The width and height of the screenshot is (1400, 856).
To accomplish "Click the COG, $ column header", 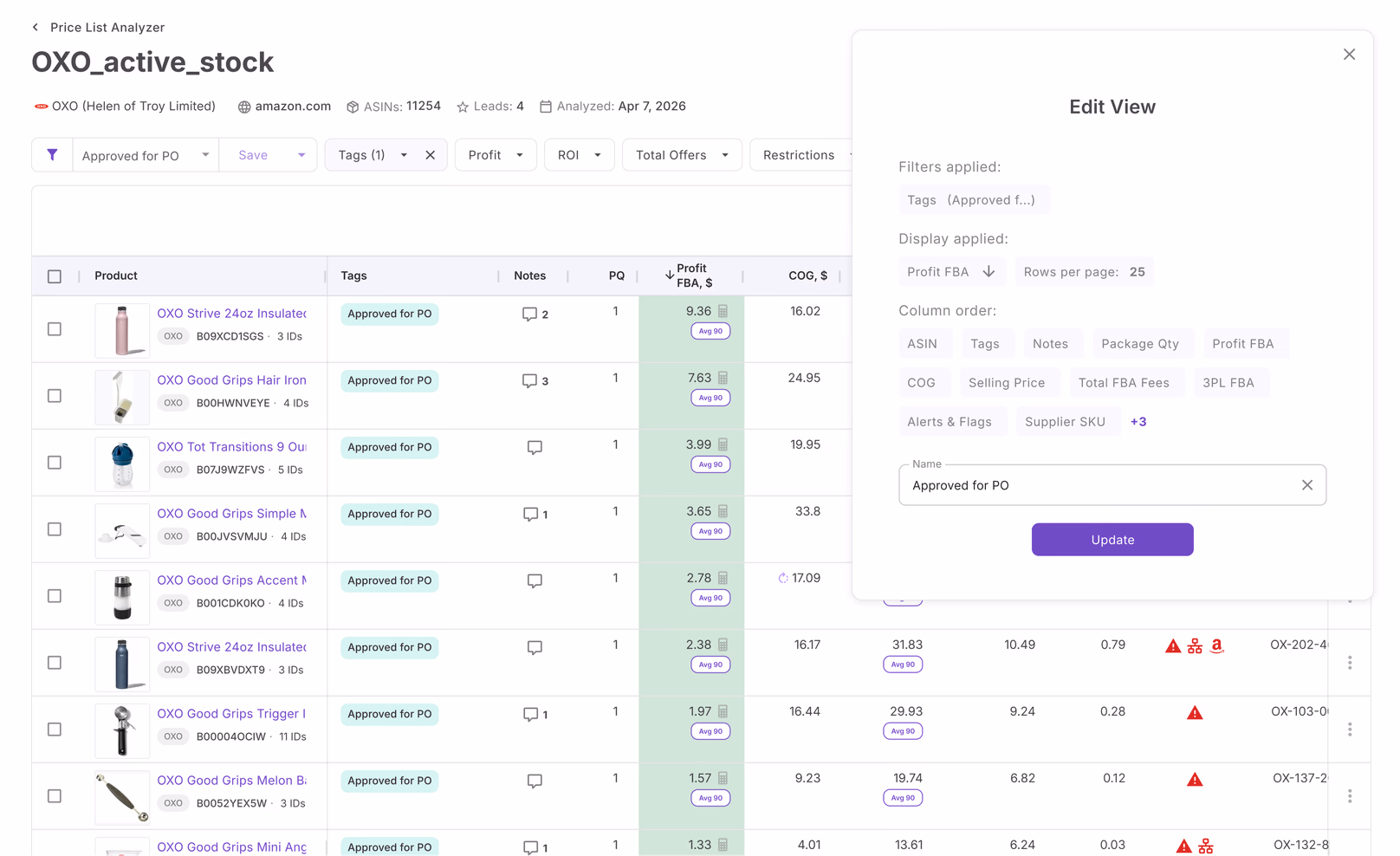I will [x=807, y=276].
